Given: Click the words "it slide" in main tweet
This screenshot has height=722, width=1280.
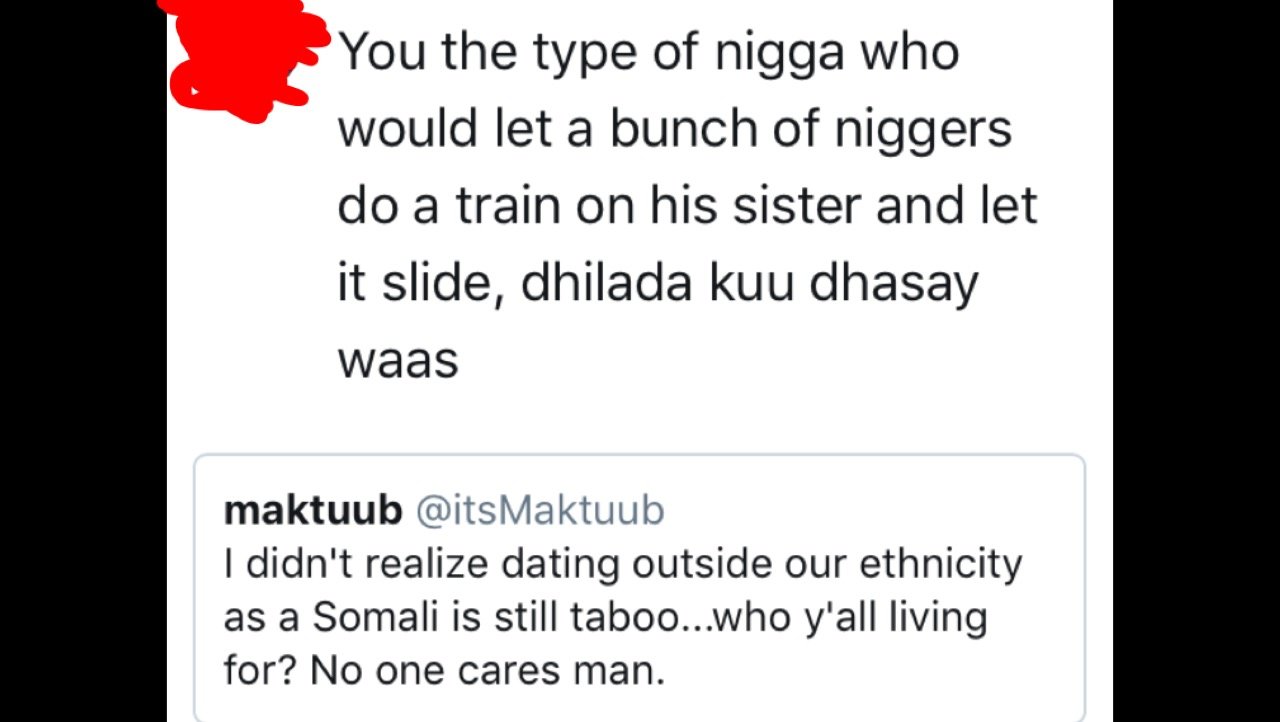Looking at the screenshot, I should tap(422, 283).
